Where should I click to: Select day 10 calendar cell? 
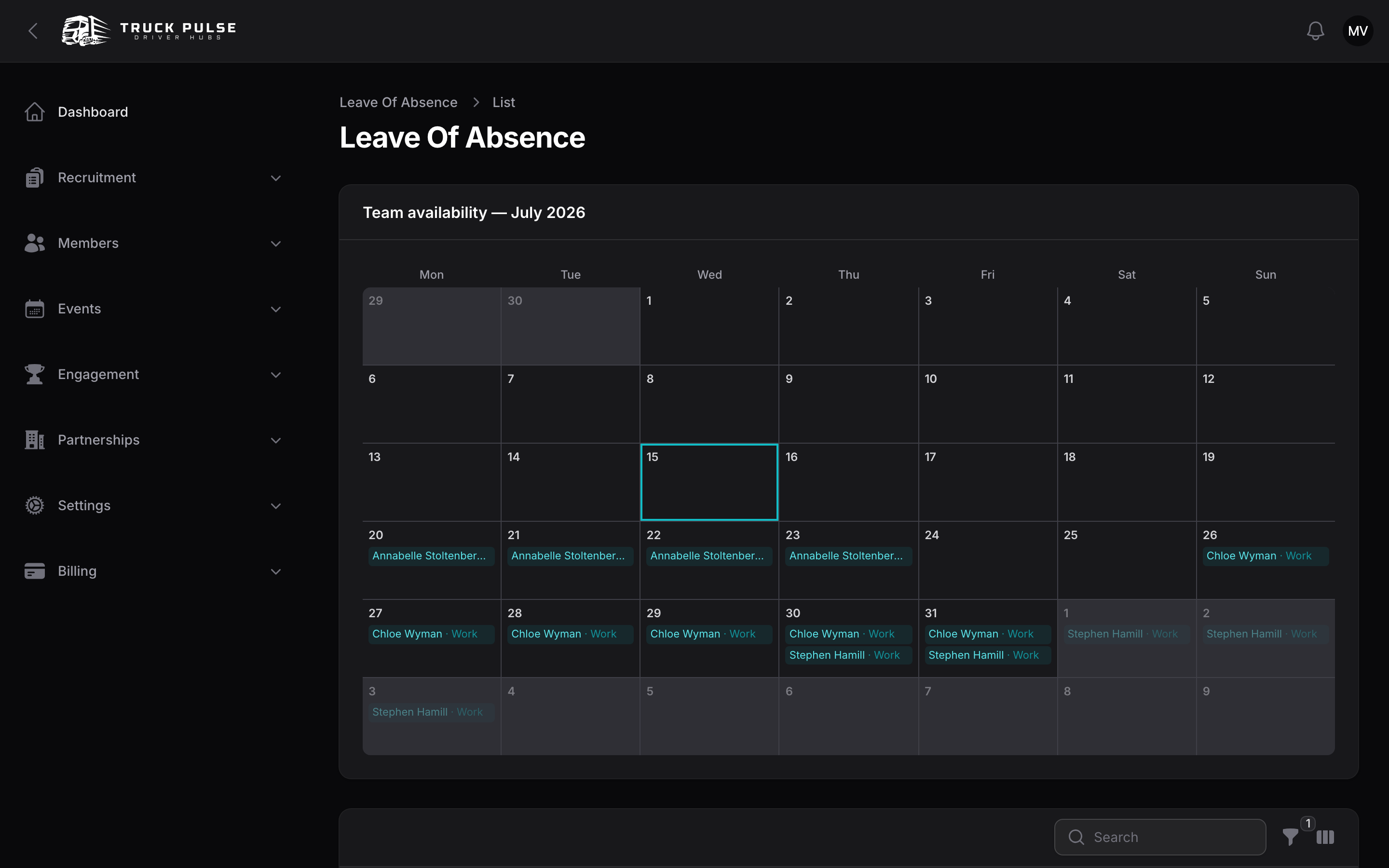tap(987, 404)
